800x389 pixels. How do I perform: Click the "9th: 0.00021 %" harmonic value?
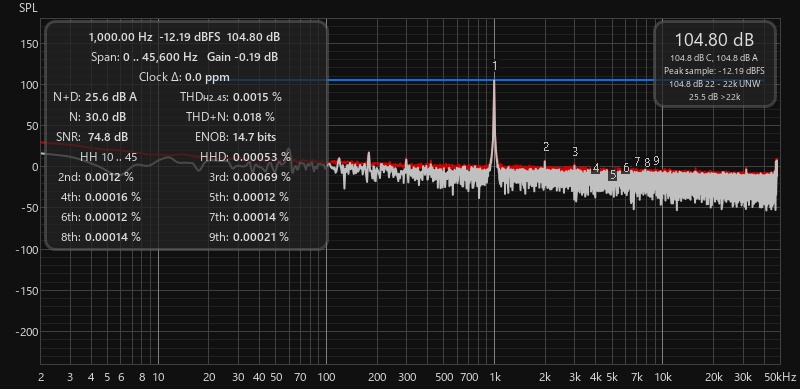[249, 237]
